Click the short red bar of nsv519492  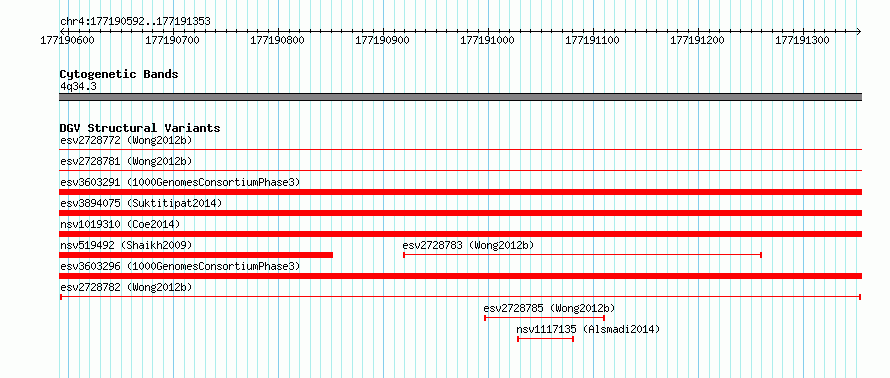point(196,255)
